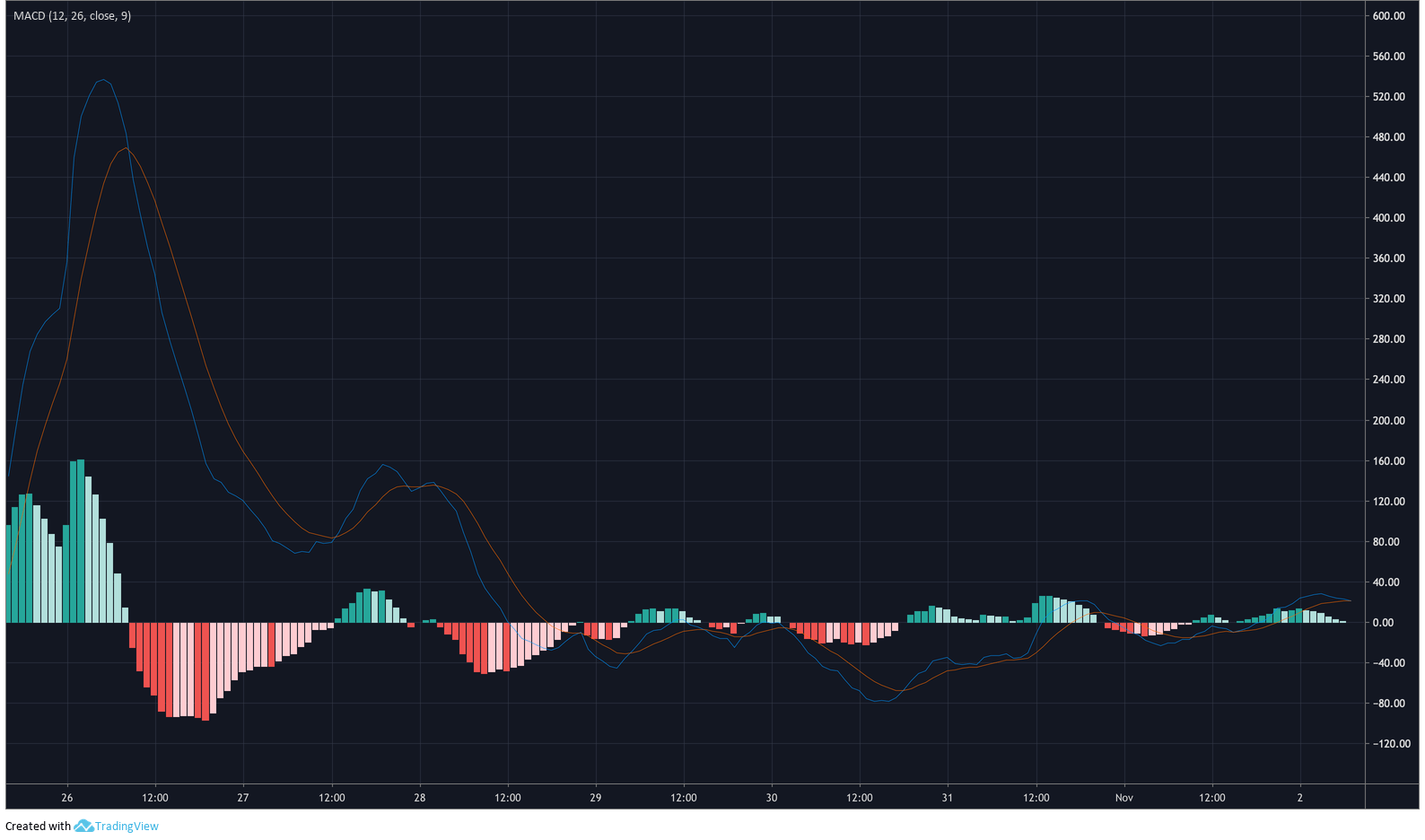Click the 26 date label on time axis
This screenshot has width=1425, height=840.
pos(67,798)
